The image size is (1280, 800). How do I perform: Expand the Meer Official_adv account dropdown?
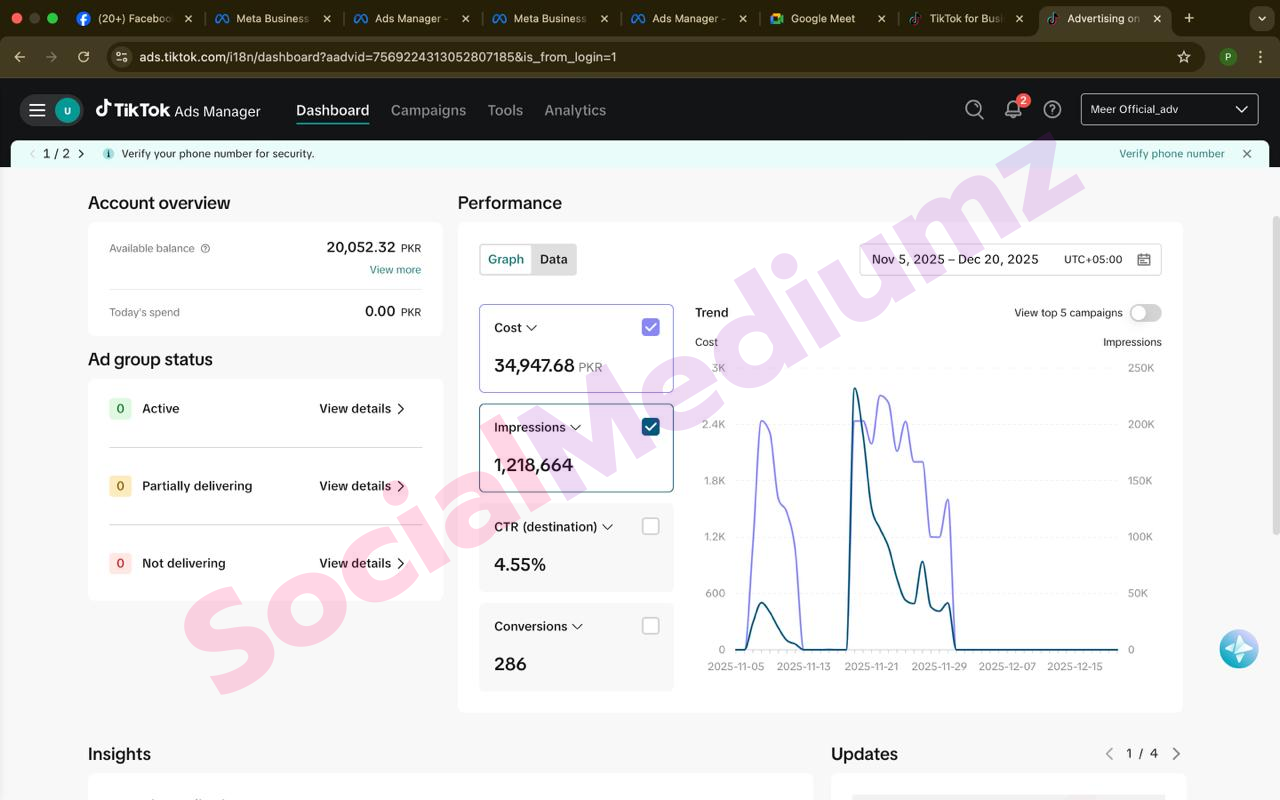1169,110
